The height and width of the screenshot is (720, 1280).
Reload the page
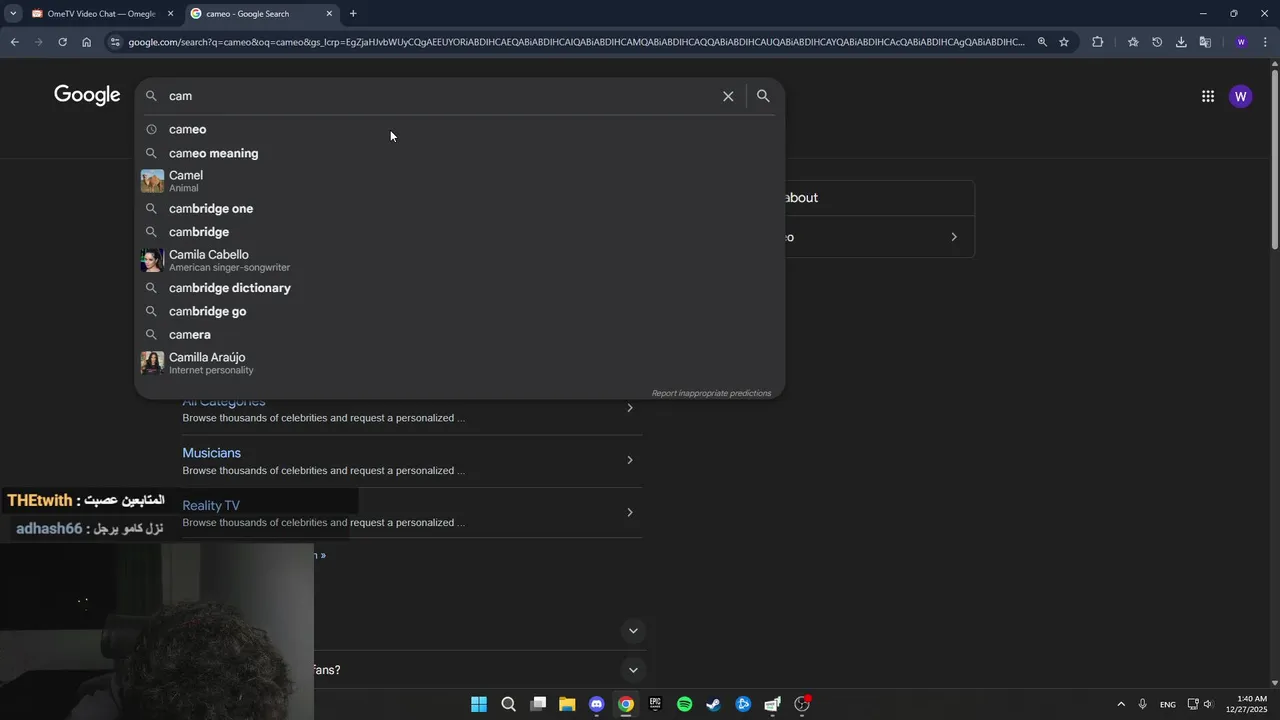point(62,42)
